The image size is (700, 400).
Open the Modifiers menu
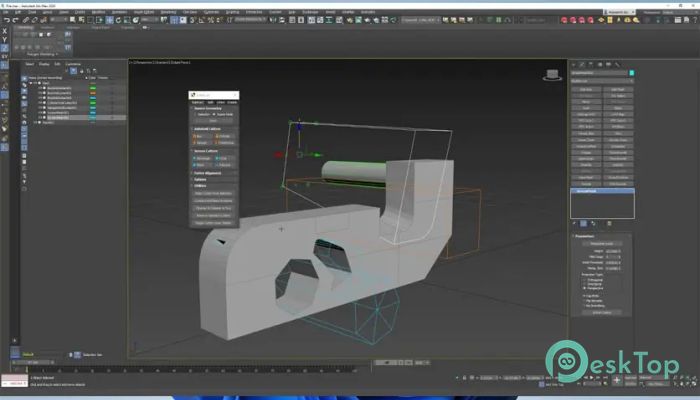98,12
